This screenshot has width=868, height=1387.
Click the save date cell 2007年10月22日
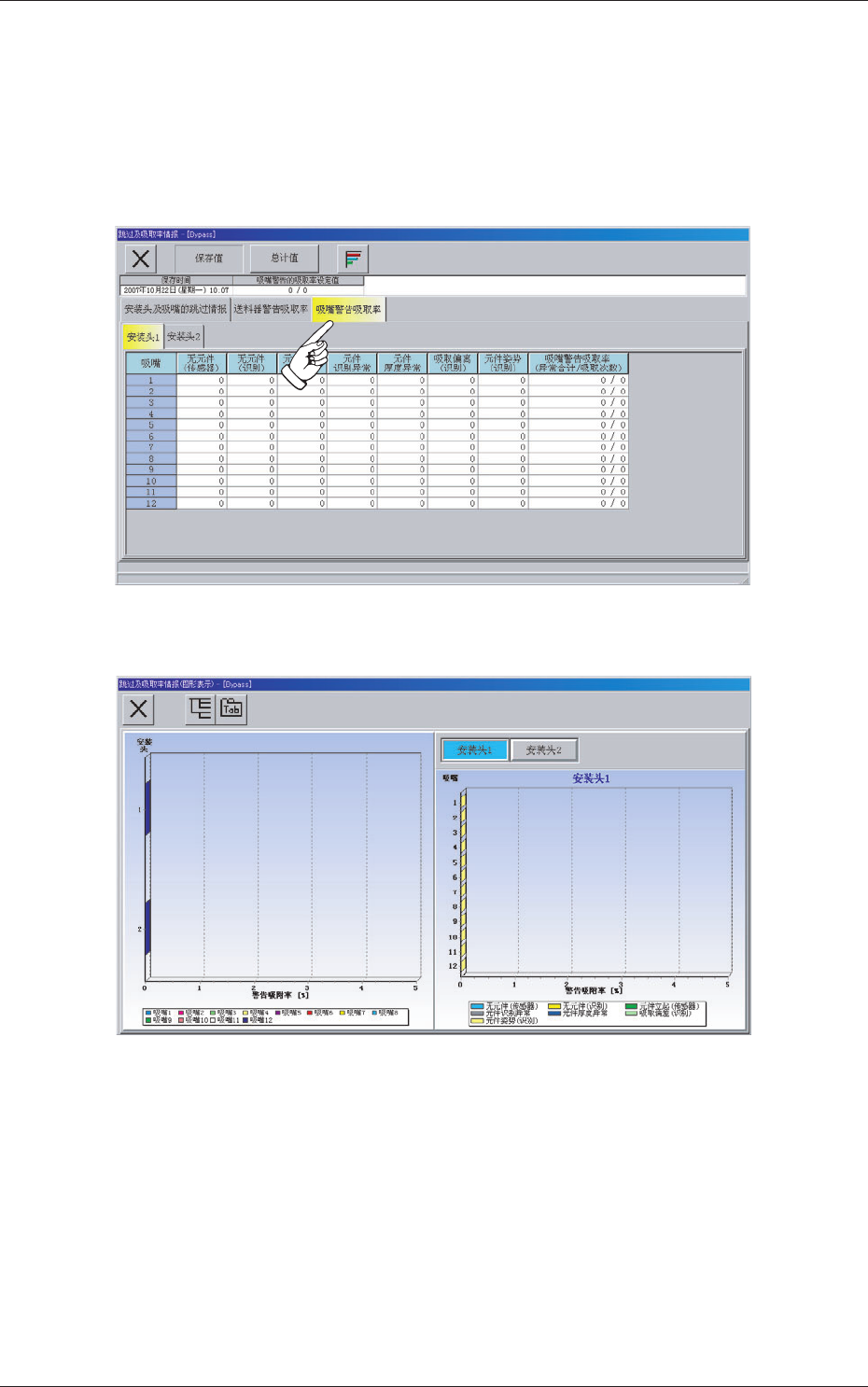click(176, 290)
